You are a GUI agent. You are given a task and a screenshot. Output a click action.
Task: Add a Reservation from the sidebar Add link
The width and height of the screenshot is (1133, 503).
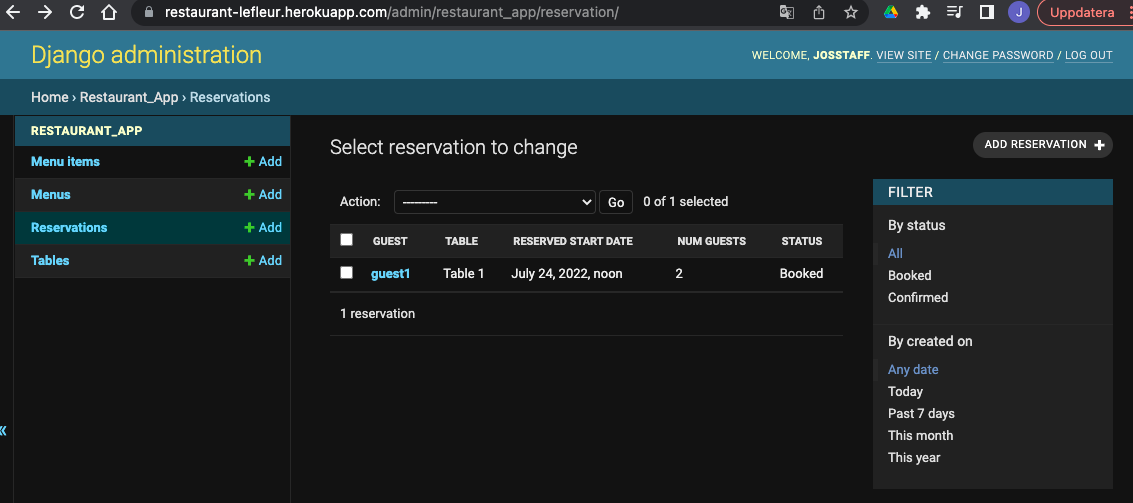tap(263, 228)
